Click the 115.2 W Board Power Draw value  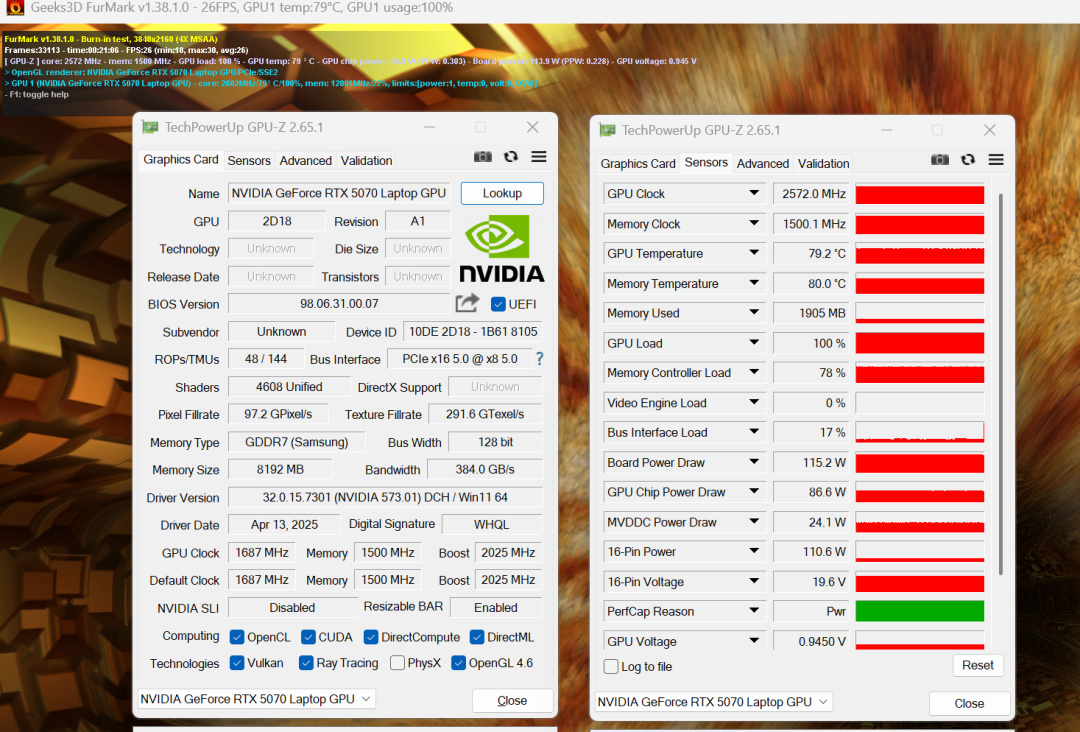coord(812,463)
